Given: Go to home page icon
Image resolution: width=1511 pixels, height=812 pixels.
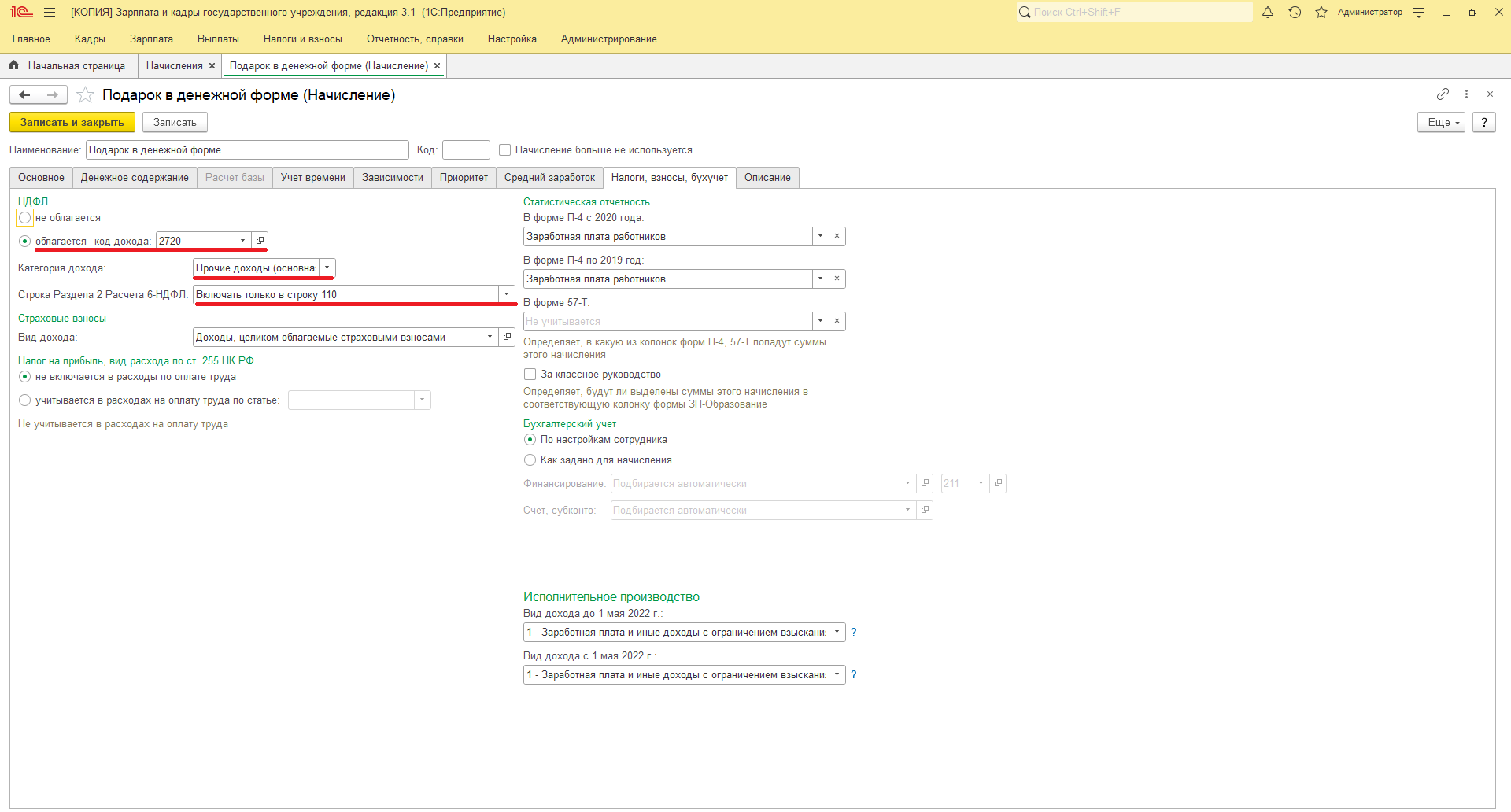Looking at the screenshot, I should click(x=13, y=65).
